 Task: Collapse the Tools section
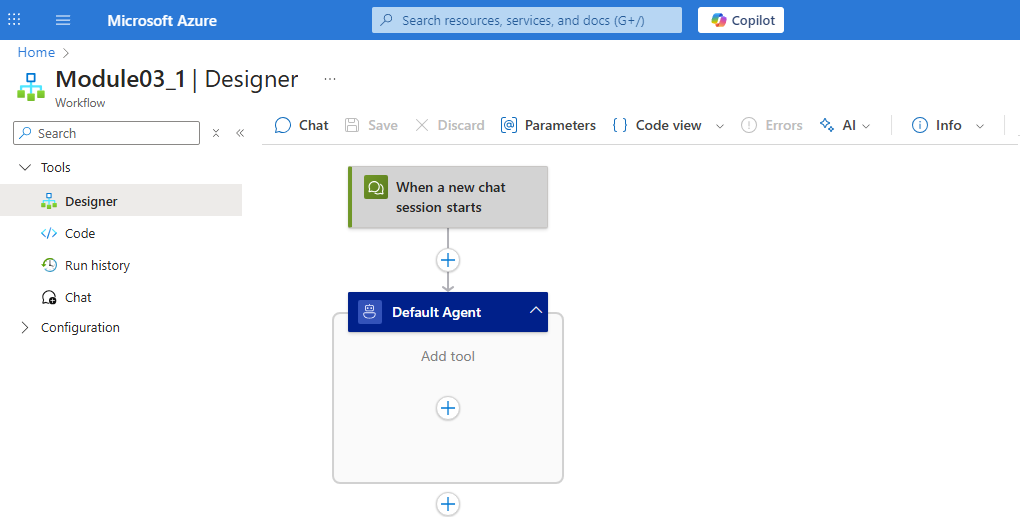pyautogui.click(x=25, y=167)
